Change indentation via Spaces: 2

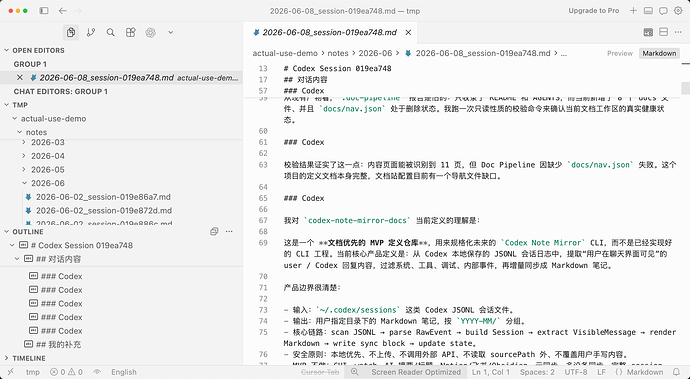537,372
